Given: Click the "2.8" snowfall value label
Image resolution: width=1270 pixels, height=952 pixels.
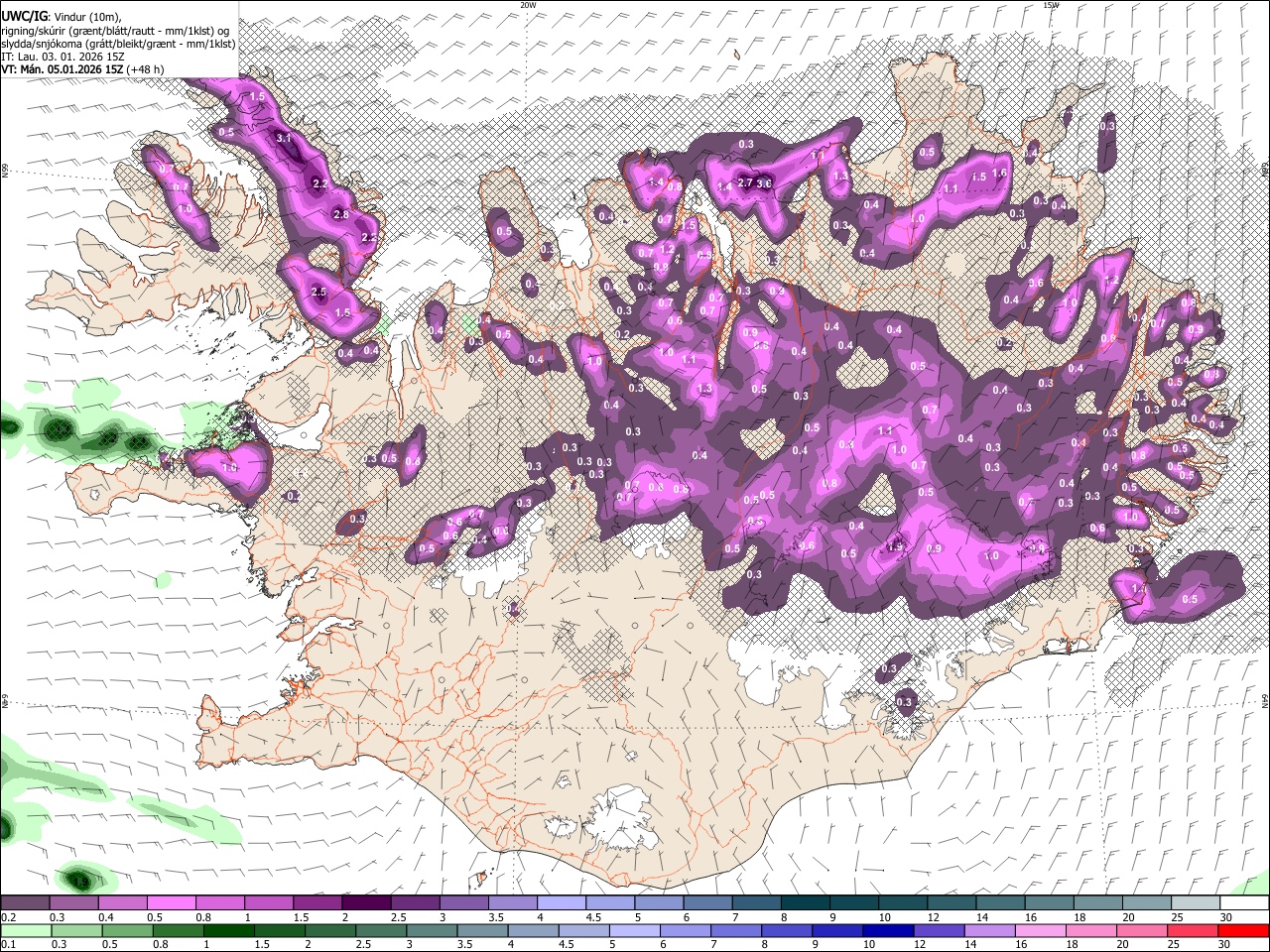Looking at the screenshot, I should point(341,215).
